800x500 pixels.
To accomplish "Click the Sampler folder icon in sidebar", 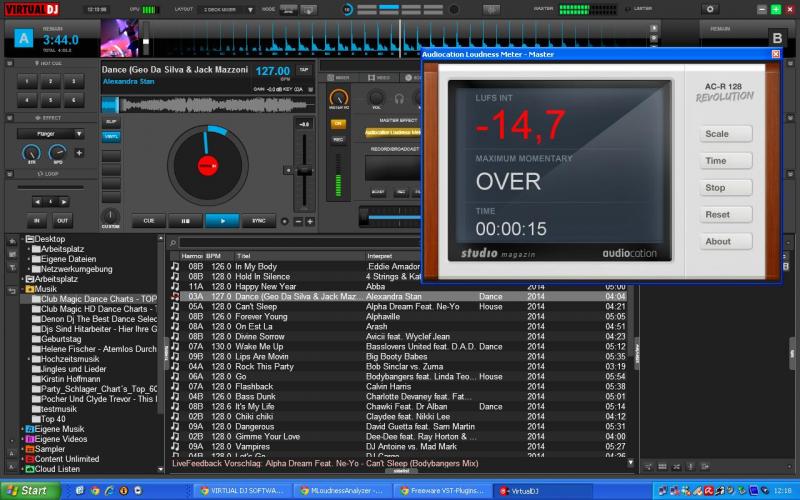I will [x=27, y=449].
